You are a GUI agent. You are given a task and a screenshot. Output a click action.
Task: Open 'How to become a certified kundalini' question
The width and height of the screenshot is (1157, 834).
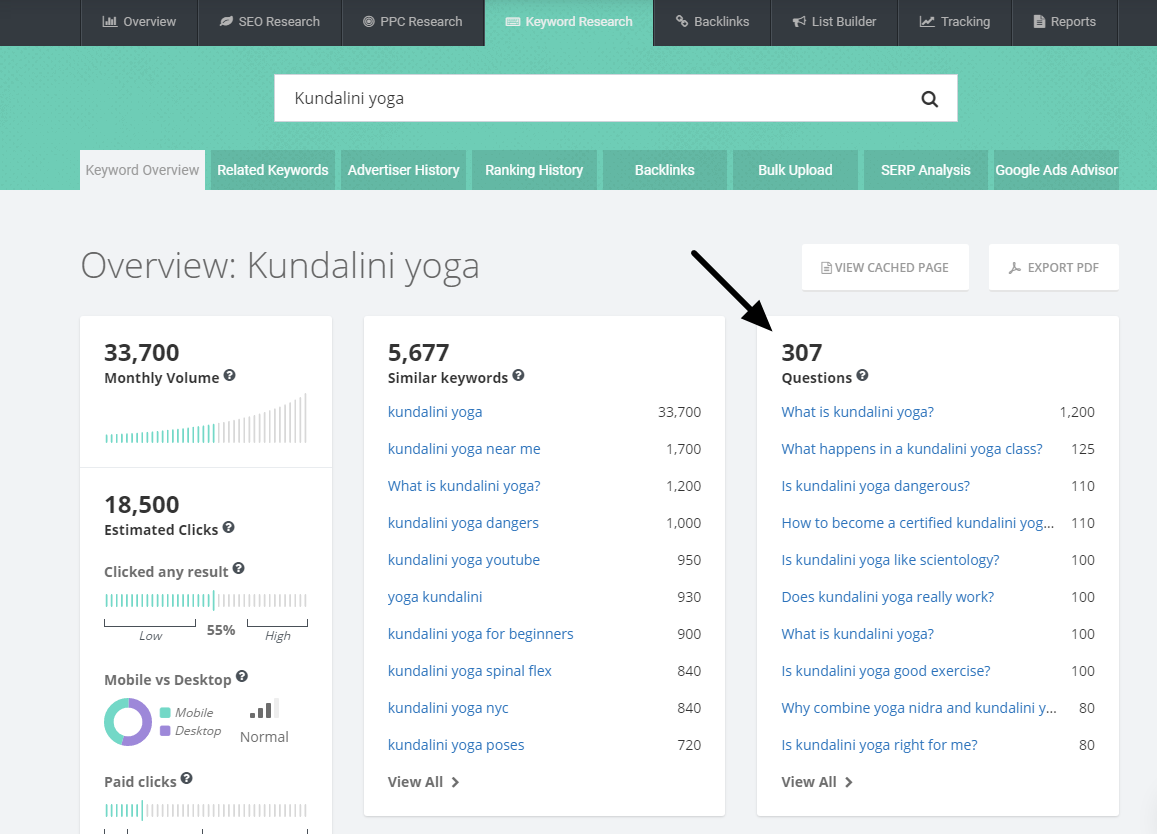[x=918, y=523]
